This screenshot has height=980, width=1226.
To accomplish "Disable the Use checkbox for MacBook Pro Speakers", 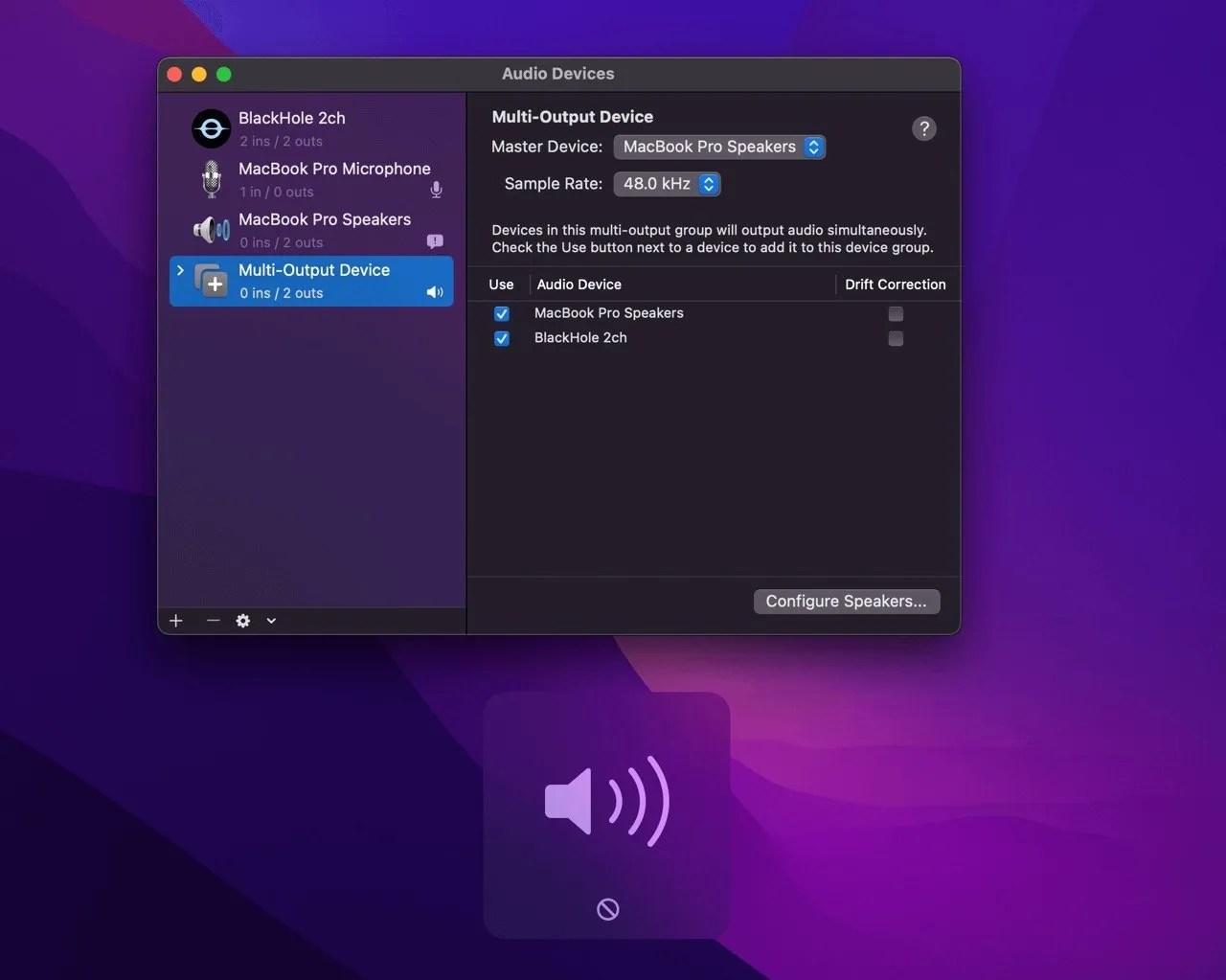I will point(502,313).
